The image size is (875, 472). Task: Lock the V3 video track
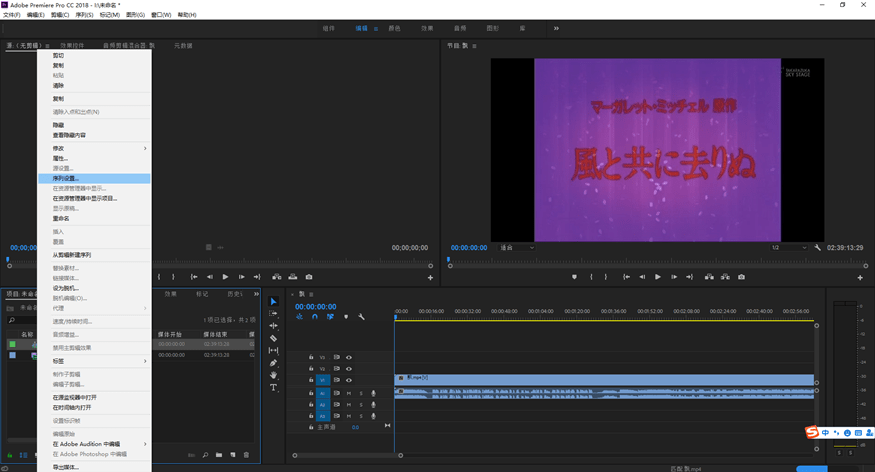point(311,356)
